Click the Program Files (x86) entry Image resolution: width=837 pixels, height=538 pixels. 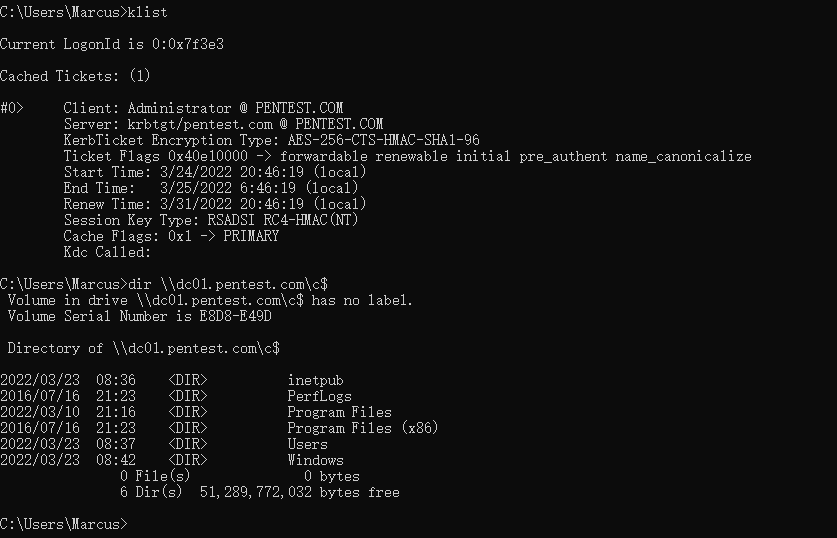click(x=219, y=429)
